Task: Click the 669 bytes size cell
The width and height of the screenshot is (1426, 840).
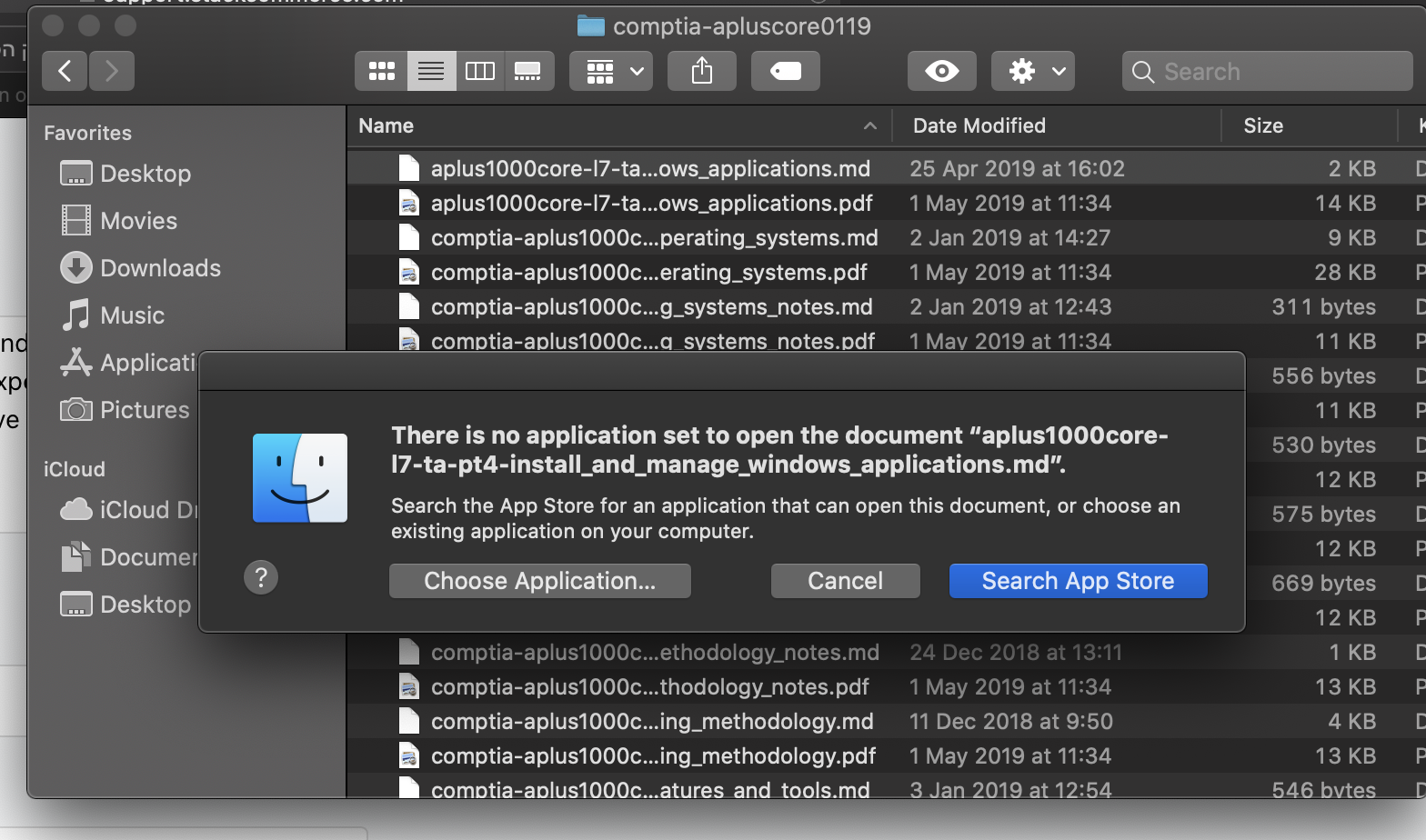Action: coord(1323,583)
